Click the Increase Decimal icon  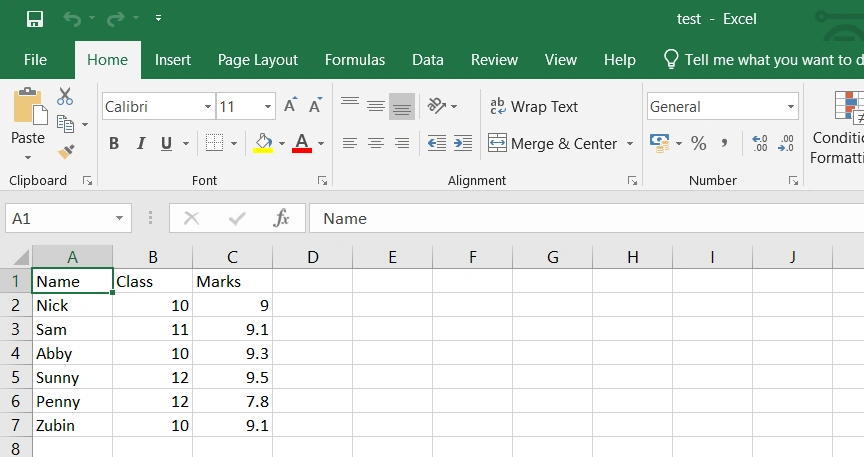[760, 143]
